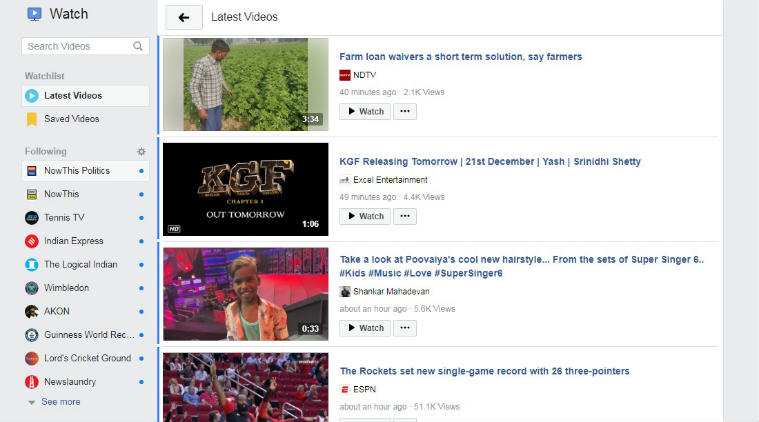Click the AKON avatar icon
This screenshot has height=422, width=759.
pos(32,312)
